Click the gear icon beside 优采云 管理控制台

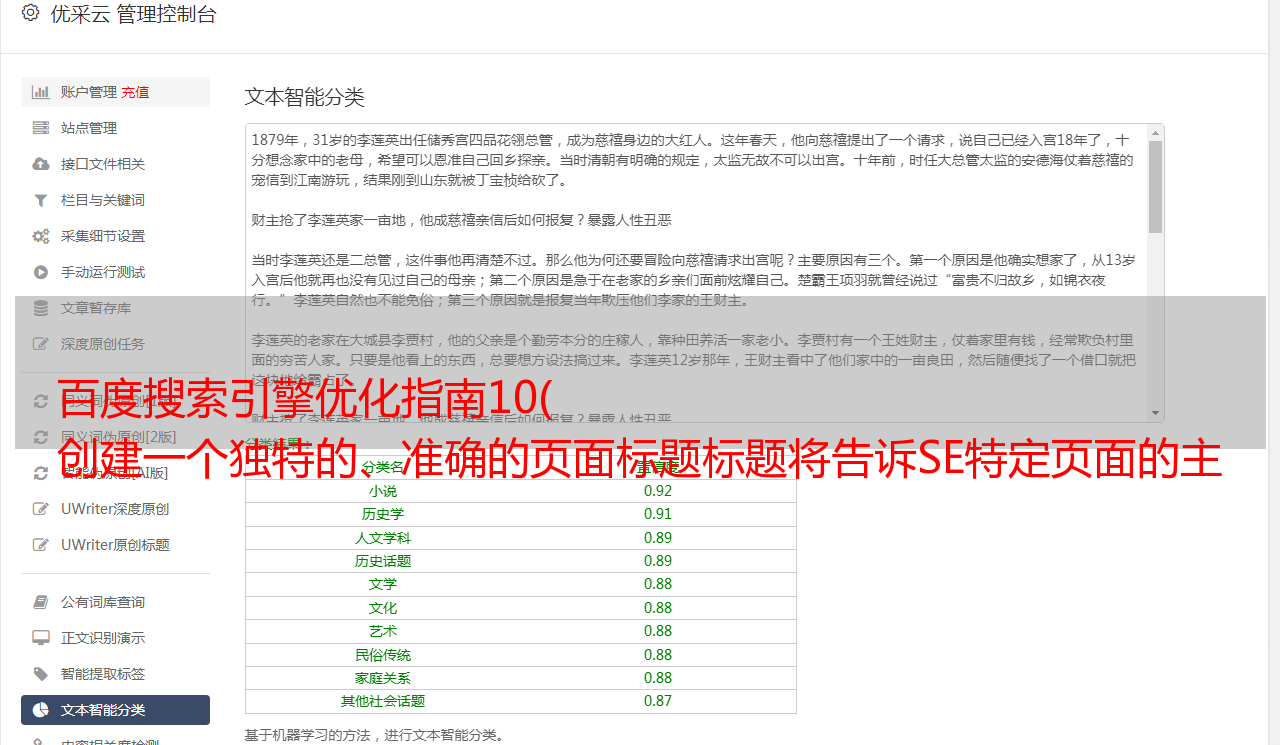(30, 13)
